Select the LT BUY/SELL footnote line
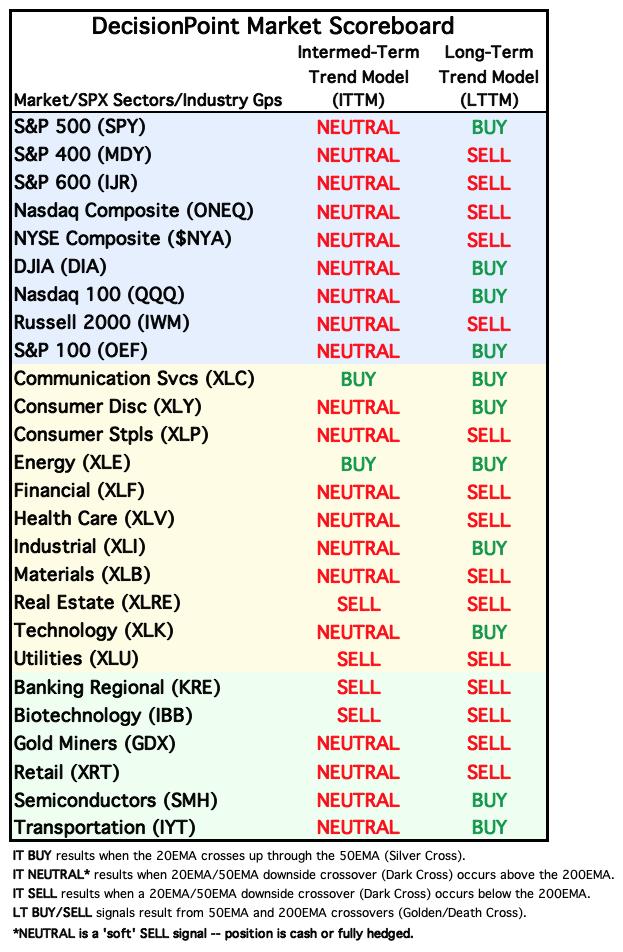 (270, 913)
